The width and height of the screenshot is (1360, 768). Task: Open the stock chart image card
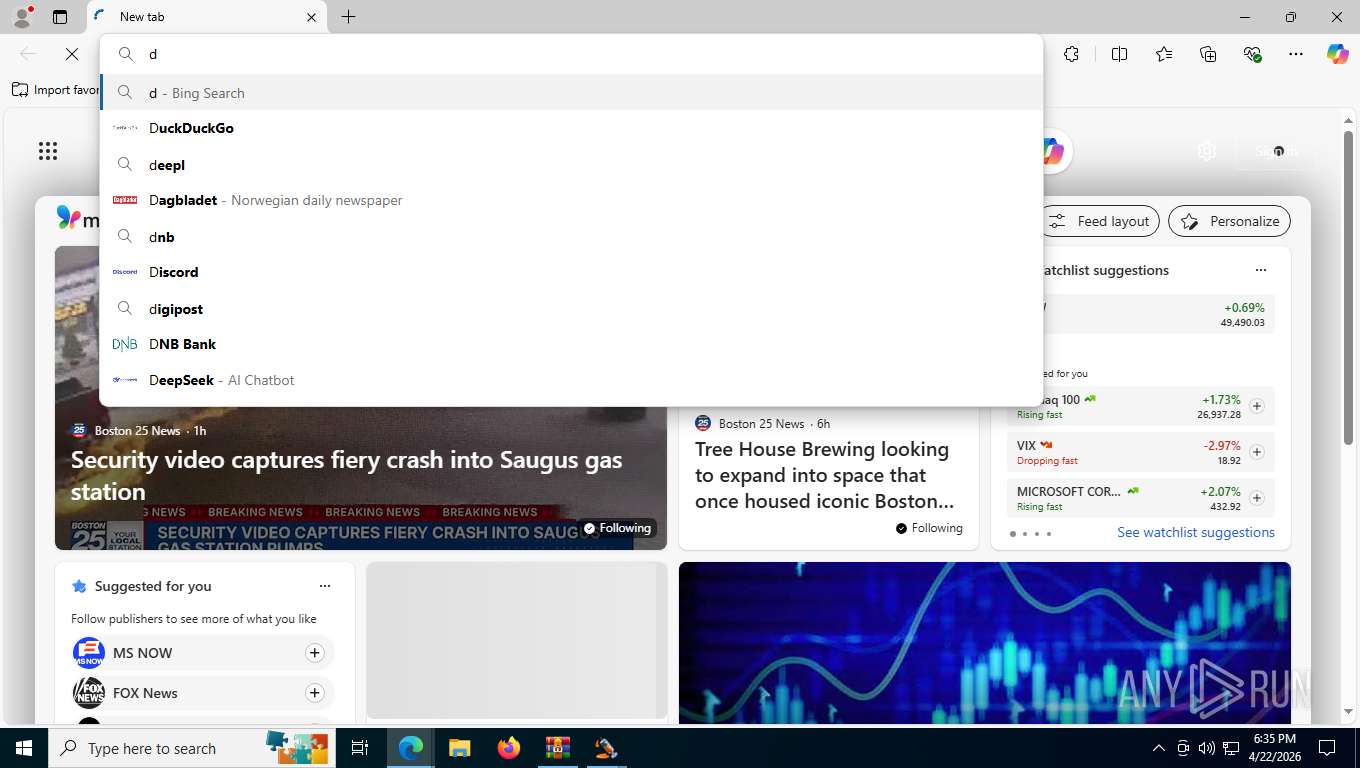[985, 642]
